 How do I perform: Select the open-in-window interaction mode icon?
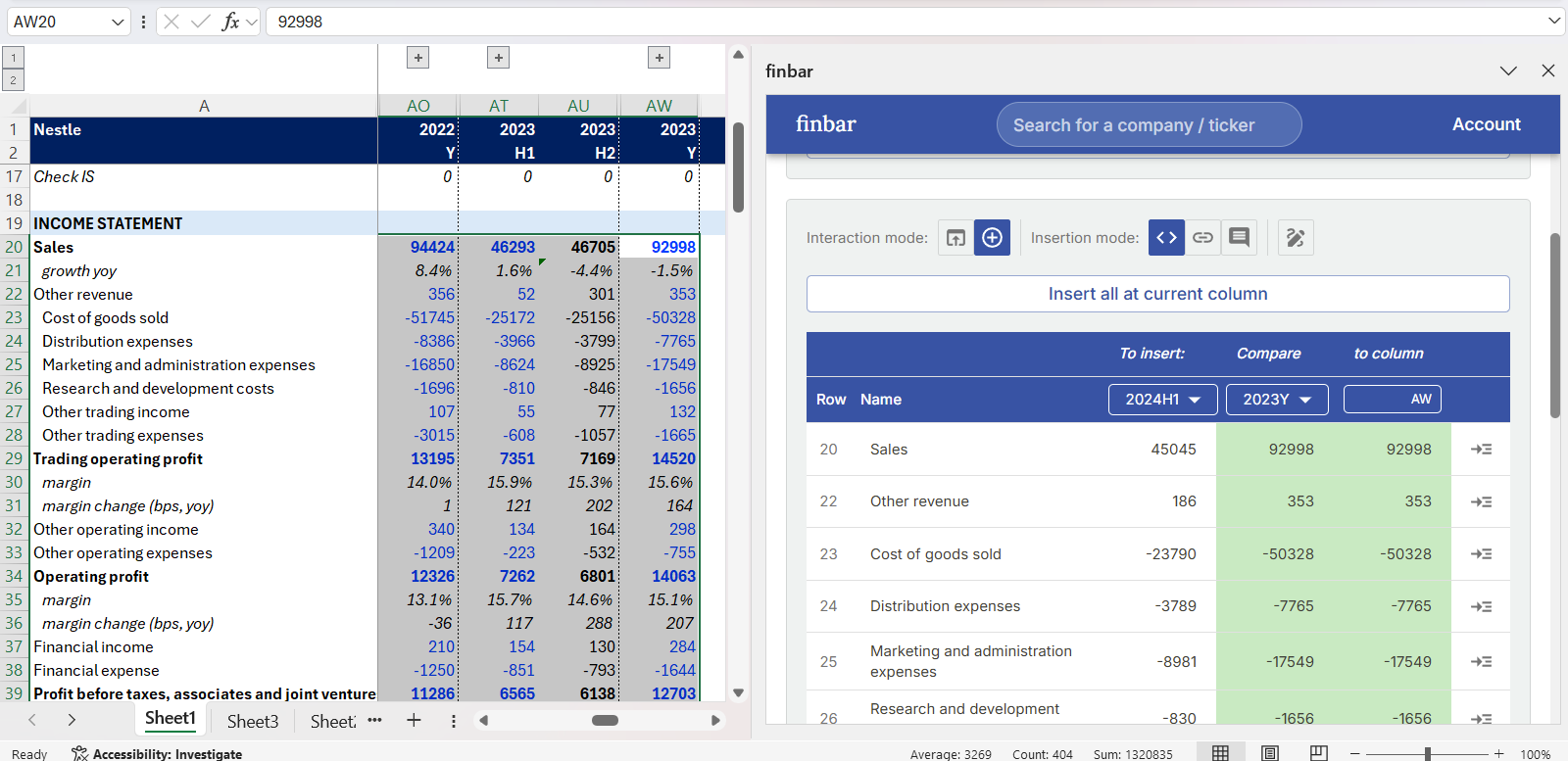point(955,238)
